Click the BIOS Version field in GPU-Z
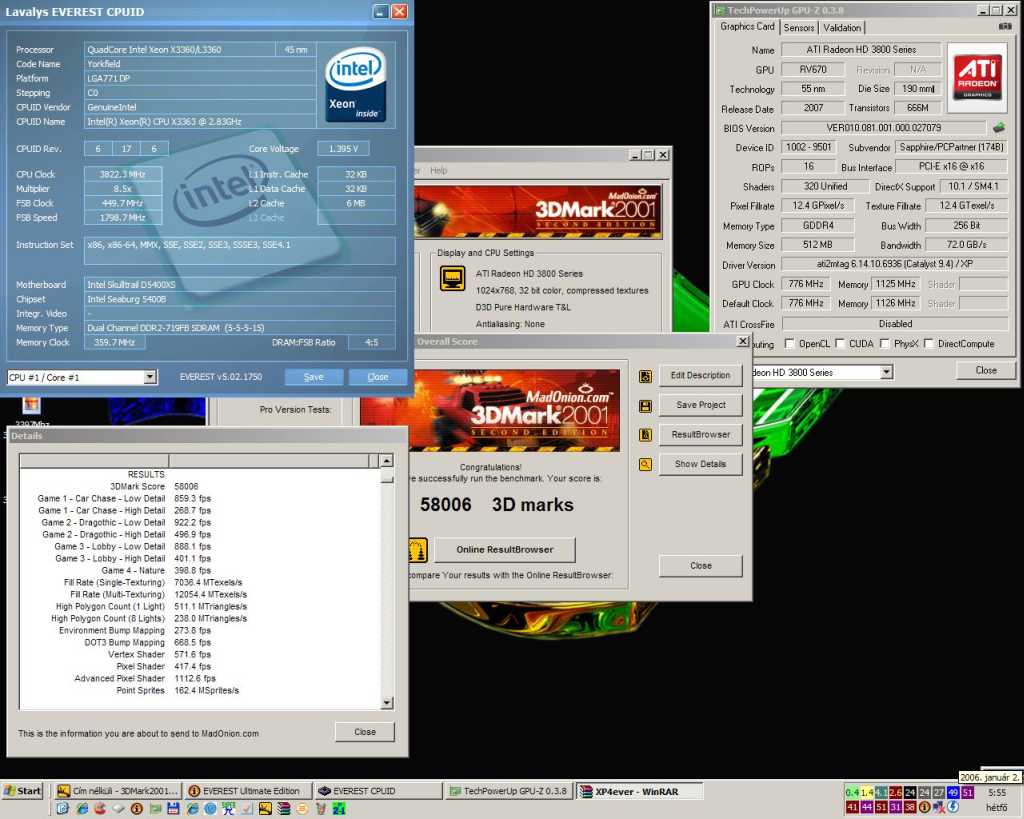 [884, 128]
